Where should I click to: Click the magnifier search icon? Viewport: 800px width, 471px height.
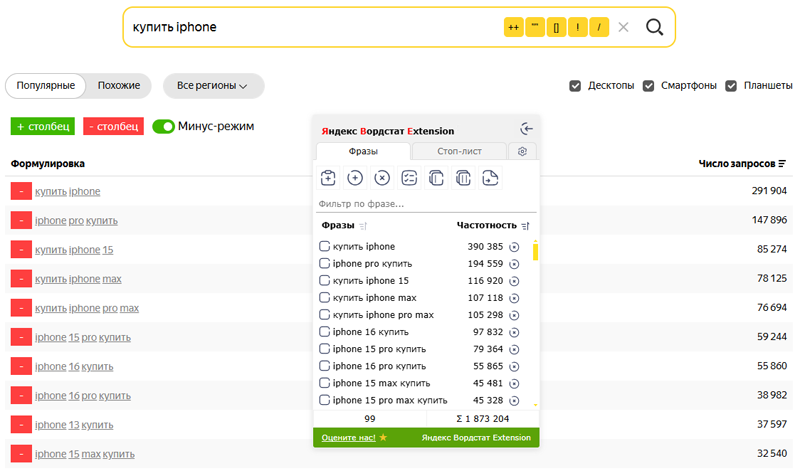(x=654, y=27)
